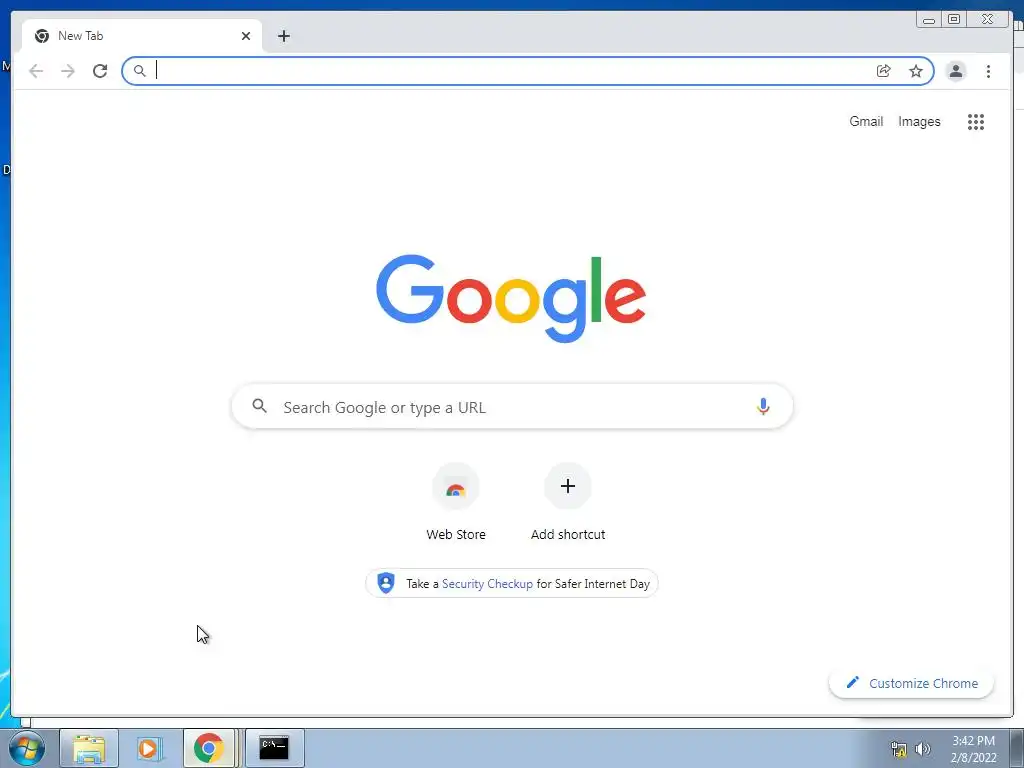The height and width of the screenshot is (768, 1024).
Task: Open the Chrome three-dot menu
Action: 988,71
